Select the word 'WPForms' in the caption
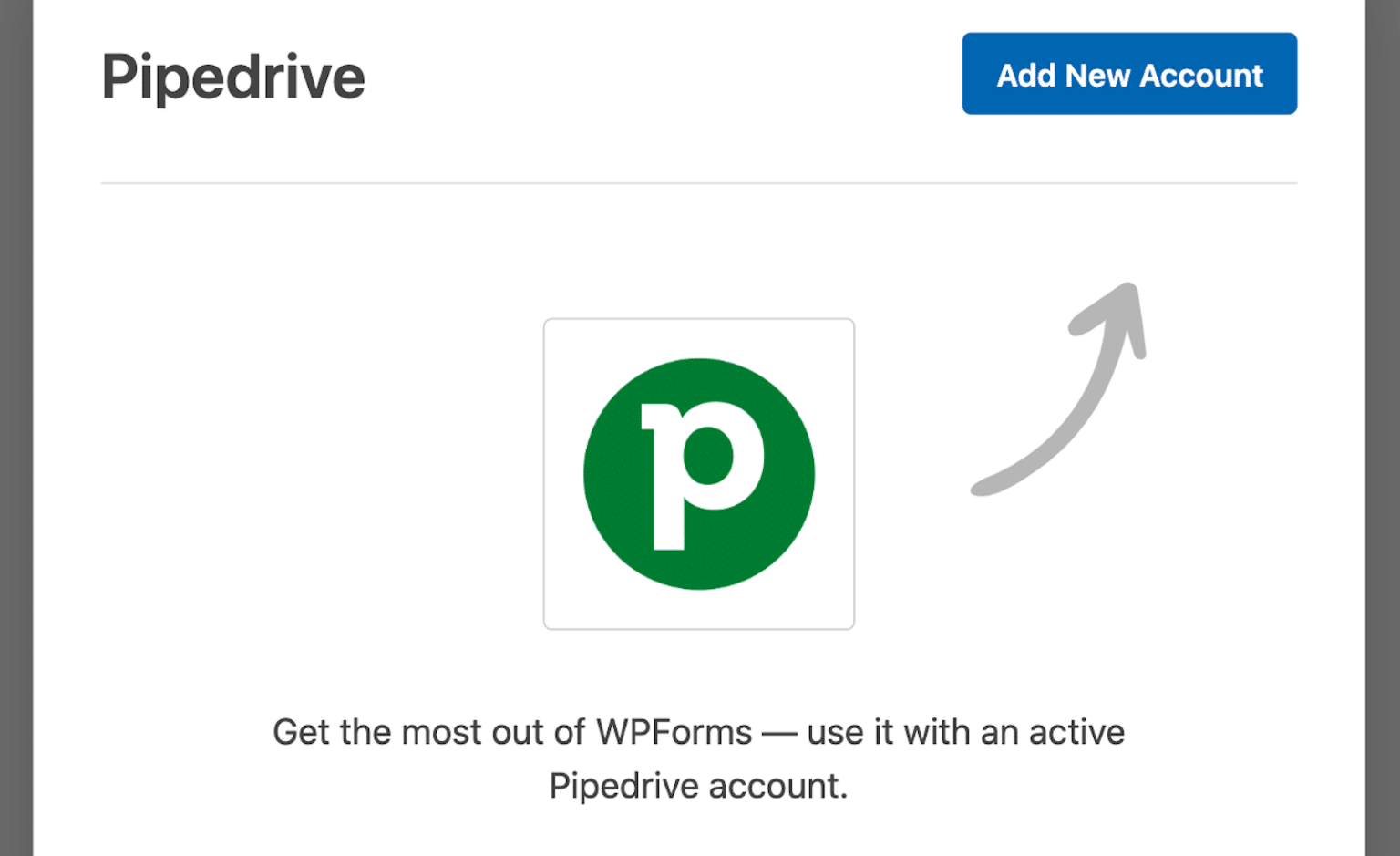 pyautogui.click(x=674, y=731)
